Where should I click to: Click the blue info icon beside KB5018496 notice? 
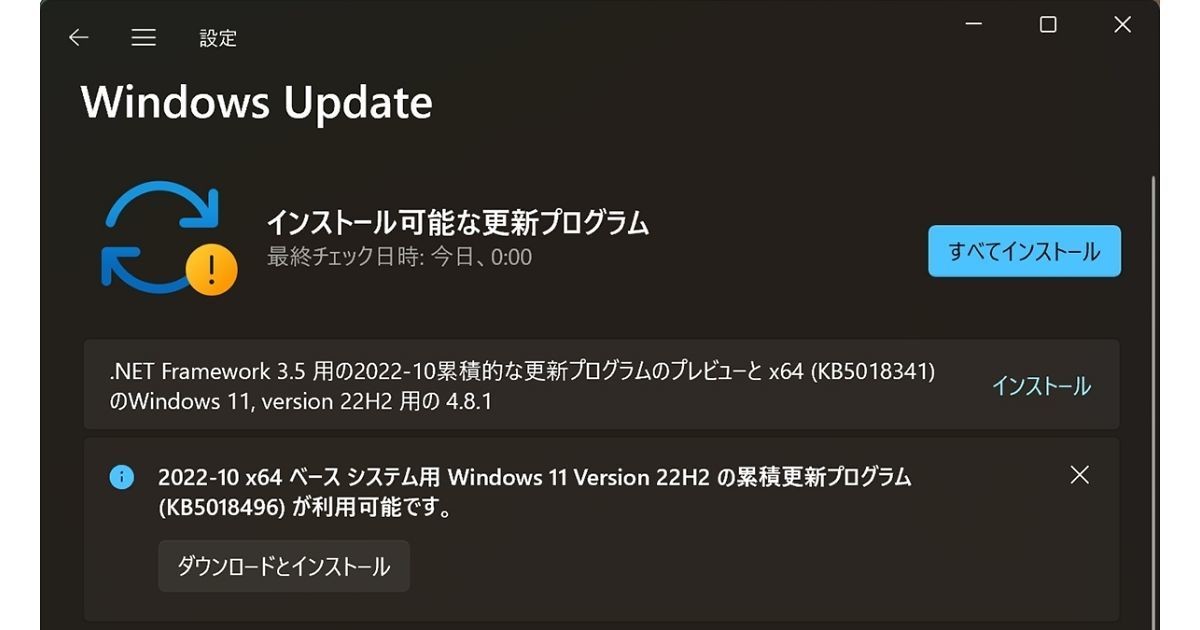(x=121, y=477)
